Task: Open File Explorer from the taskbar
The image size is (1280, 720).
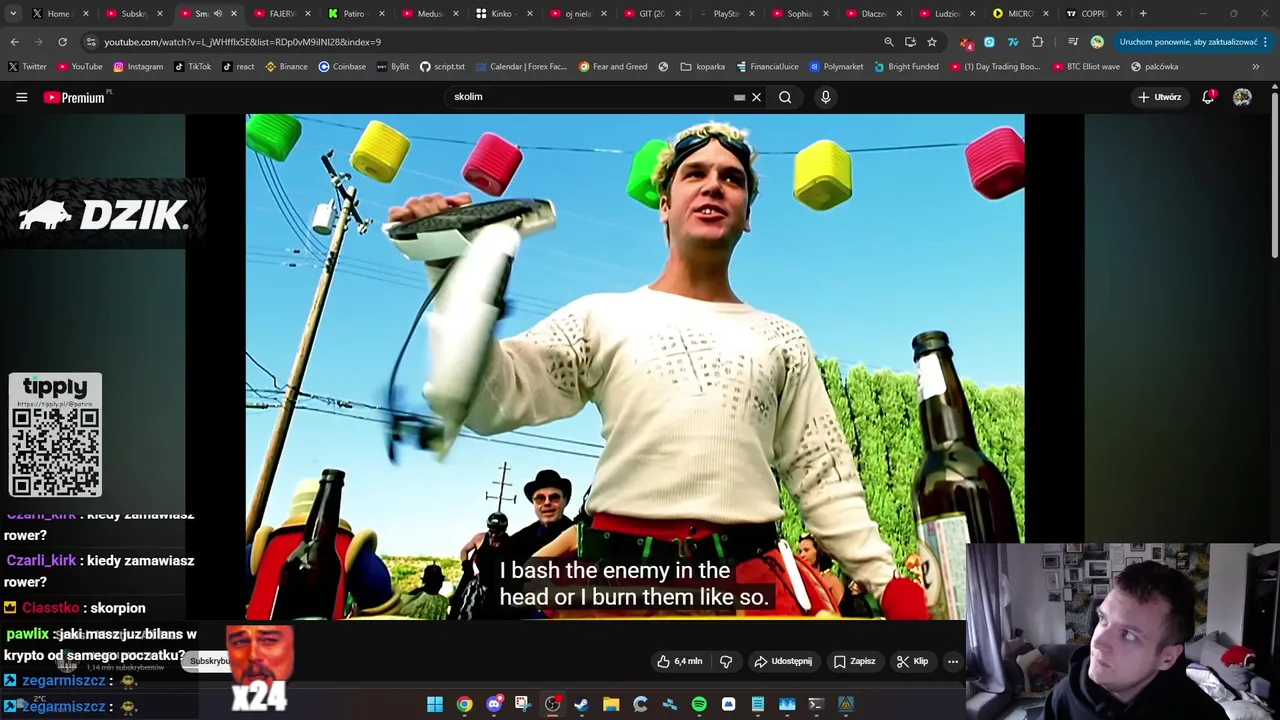Action: point(611,704)
